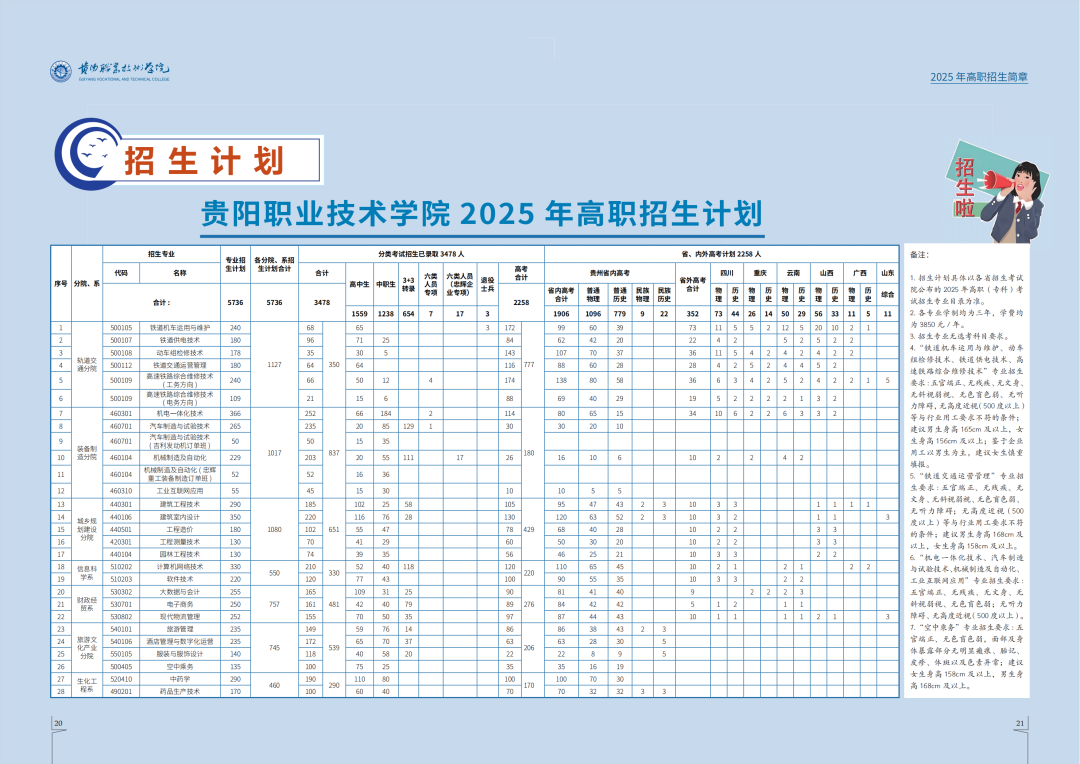Select the 招生专业 column header

(x=161, y=255)
